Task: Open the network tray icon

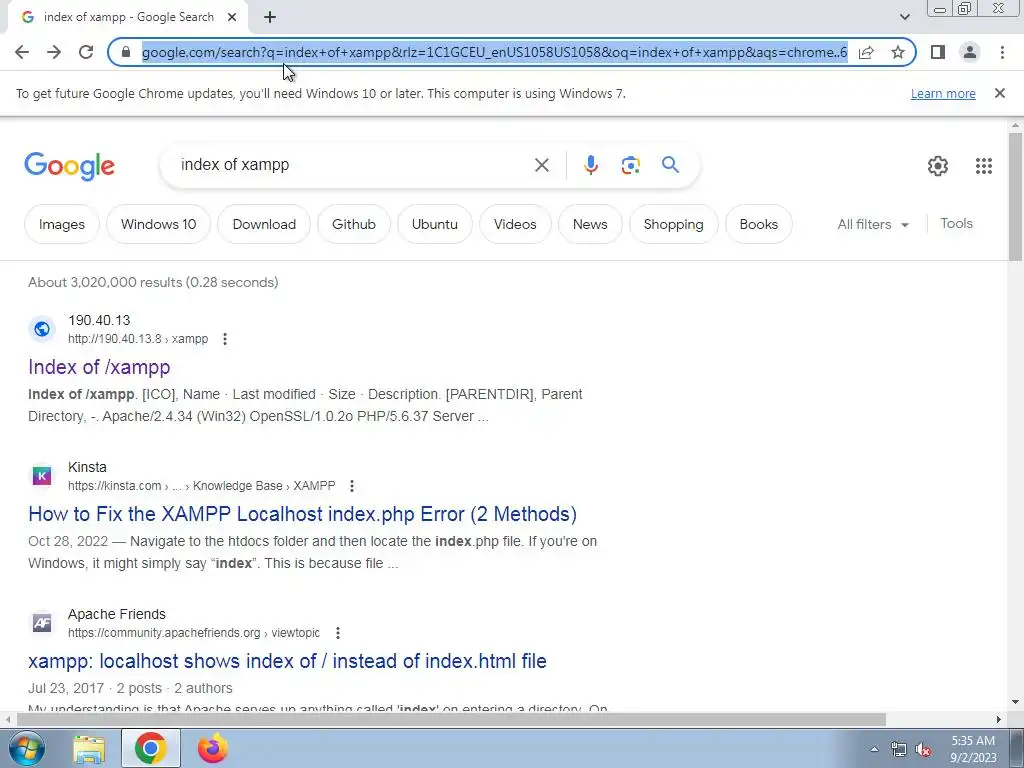Action: [899, 750]
